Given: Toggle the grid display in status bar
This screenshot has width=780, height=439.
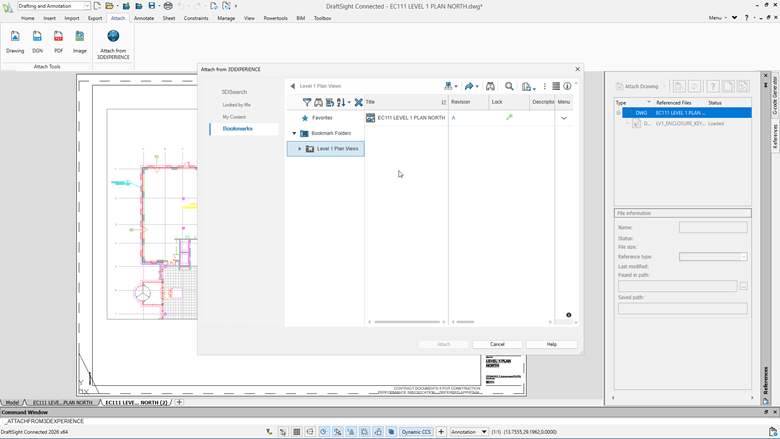Looking at the screenshot, I should (x=296, y=432).
